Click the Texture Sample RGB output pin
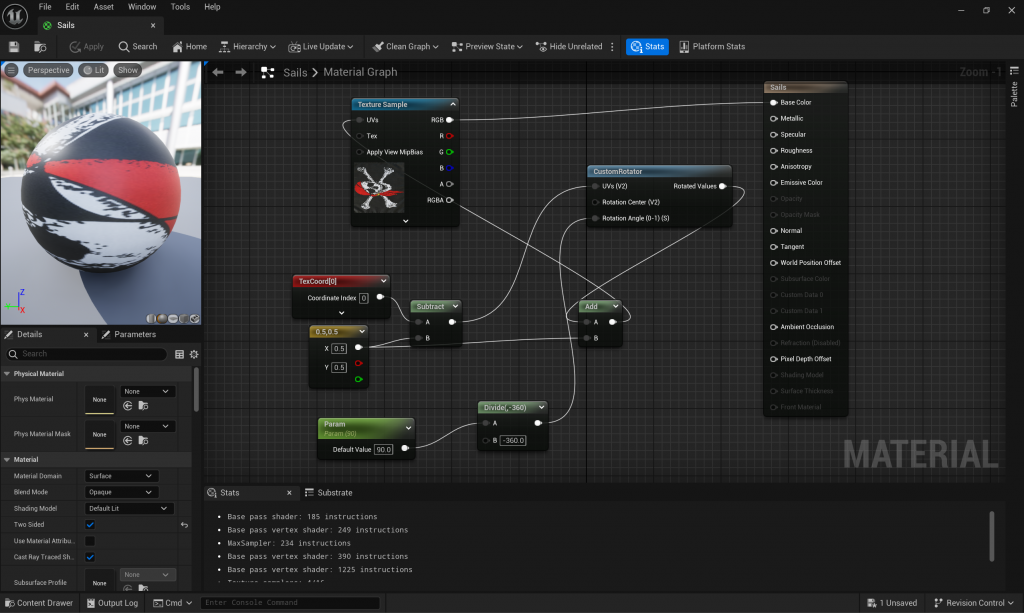The height and width of the screenshot is (613, 1024). 449,120
